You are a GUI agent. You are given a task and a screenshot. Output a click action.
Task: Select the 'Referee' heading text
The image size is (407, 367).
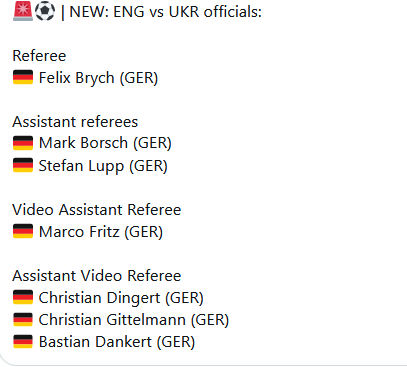(x=39, y=56)
